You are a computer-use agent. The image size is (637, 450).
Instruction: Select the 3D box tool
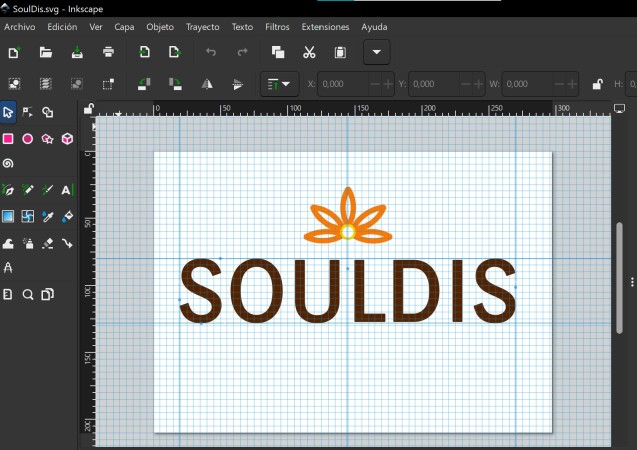[67, 139]
